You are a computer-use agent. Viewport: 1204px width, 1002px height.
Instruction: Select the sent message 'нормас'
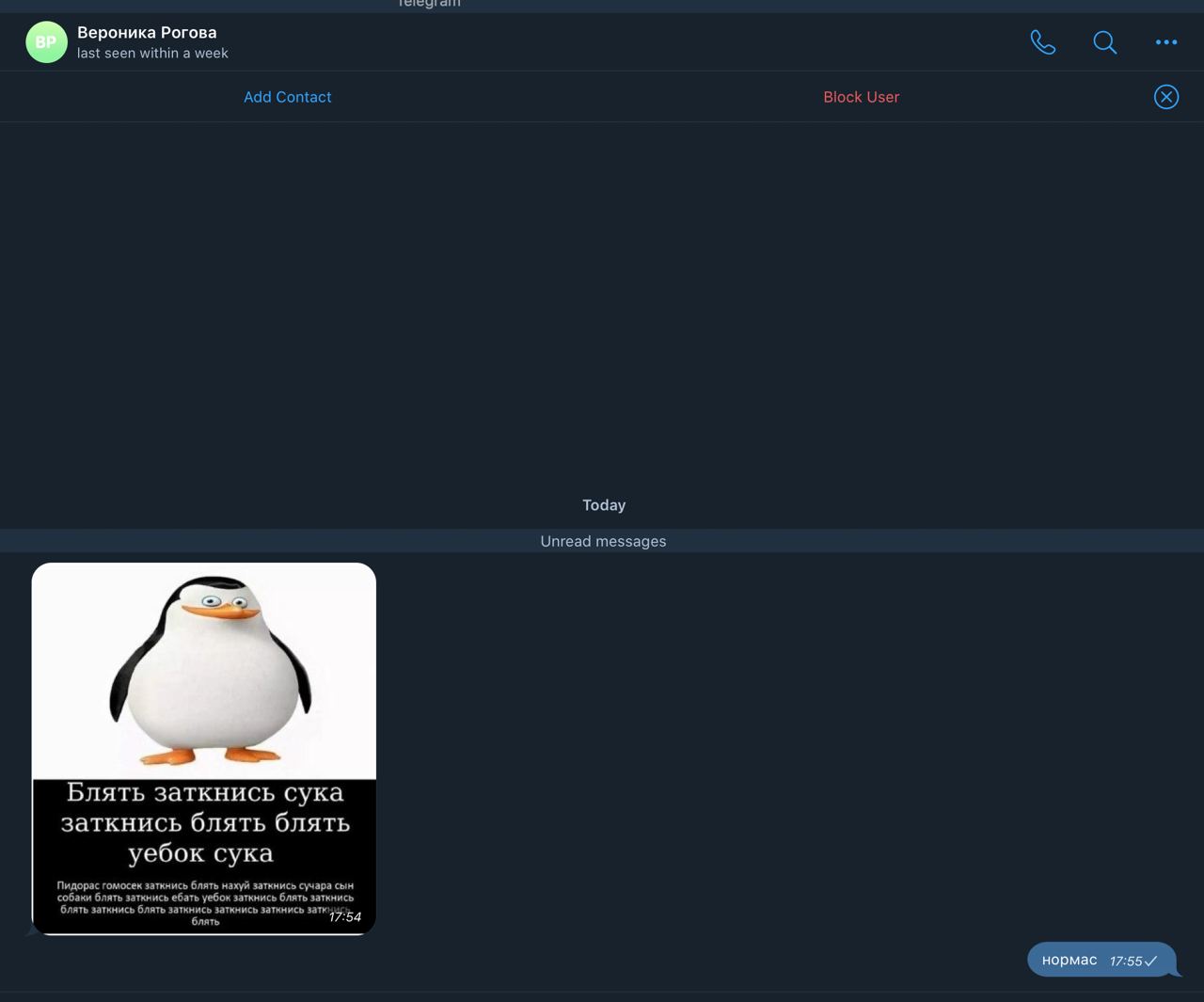tap(1101, 960)
